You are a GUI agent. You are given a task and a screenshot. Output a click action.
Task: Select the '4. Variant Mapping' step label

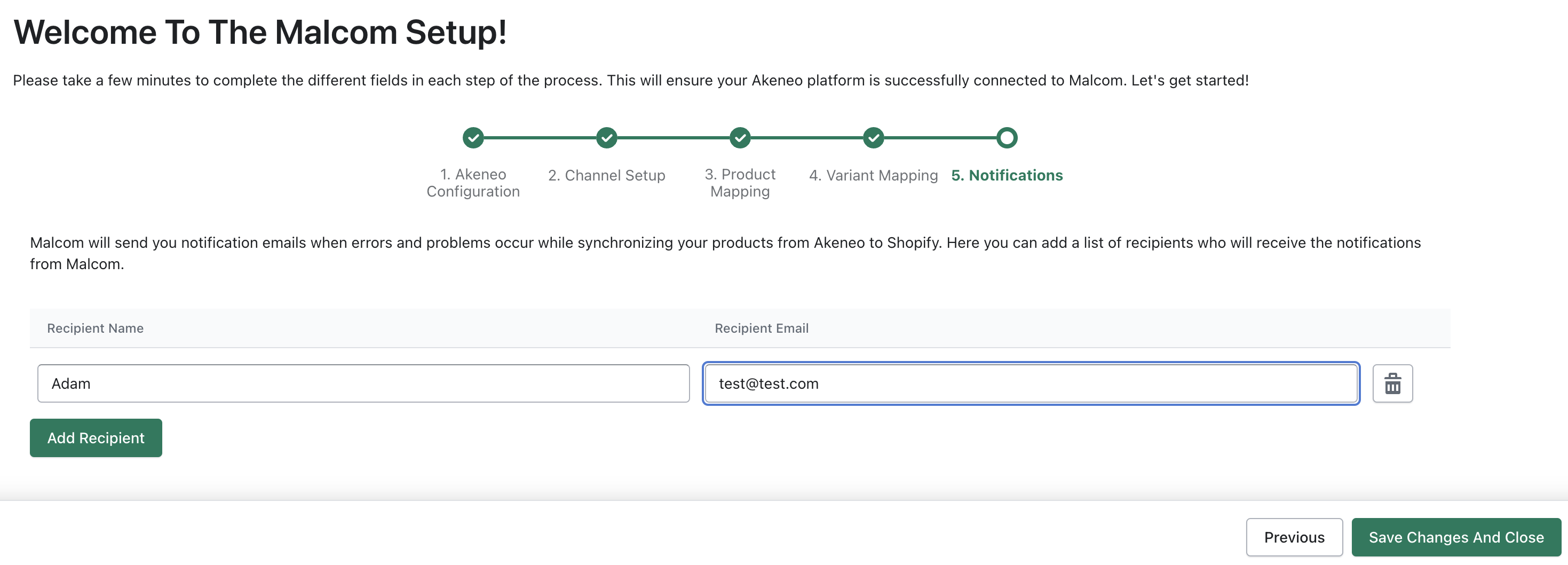(873, 175)
